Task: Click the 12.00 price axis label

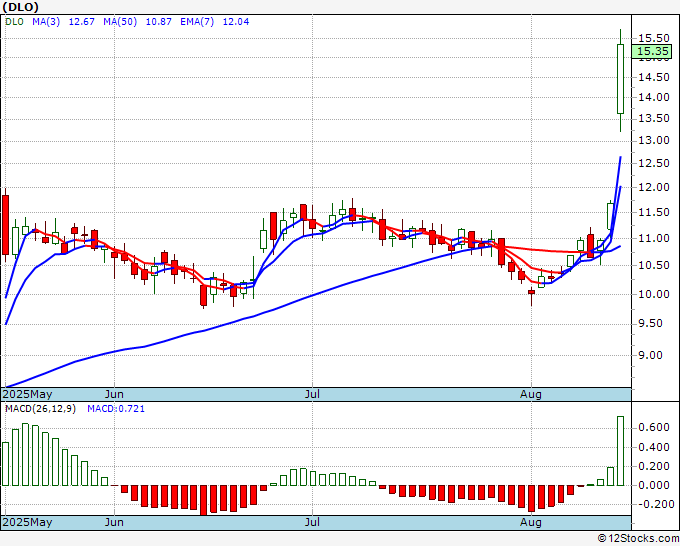Action: (x=654, y=187)
